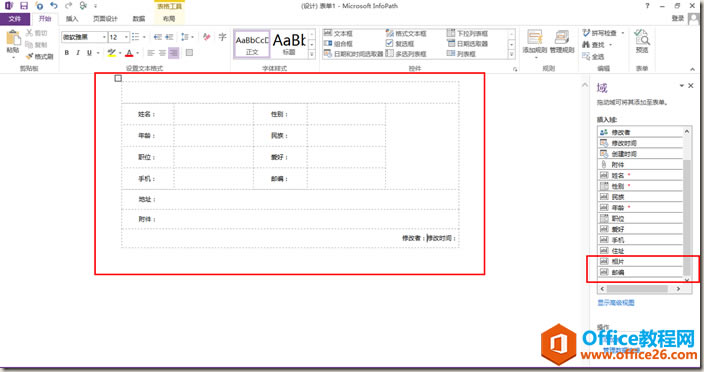Open the highlight color dropdown arrow
704x372 pixels.
click(120, 53)
